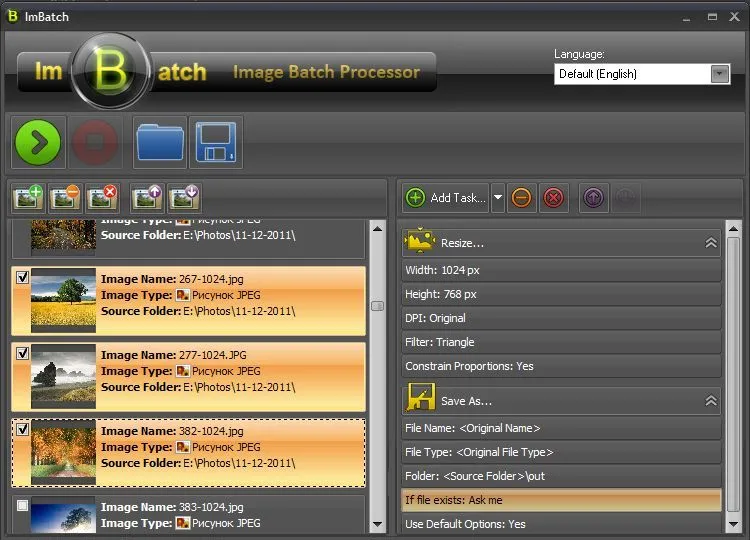Click the green Start processing arrow button

pyautogui.click(x=38, y=143)
